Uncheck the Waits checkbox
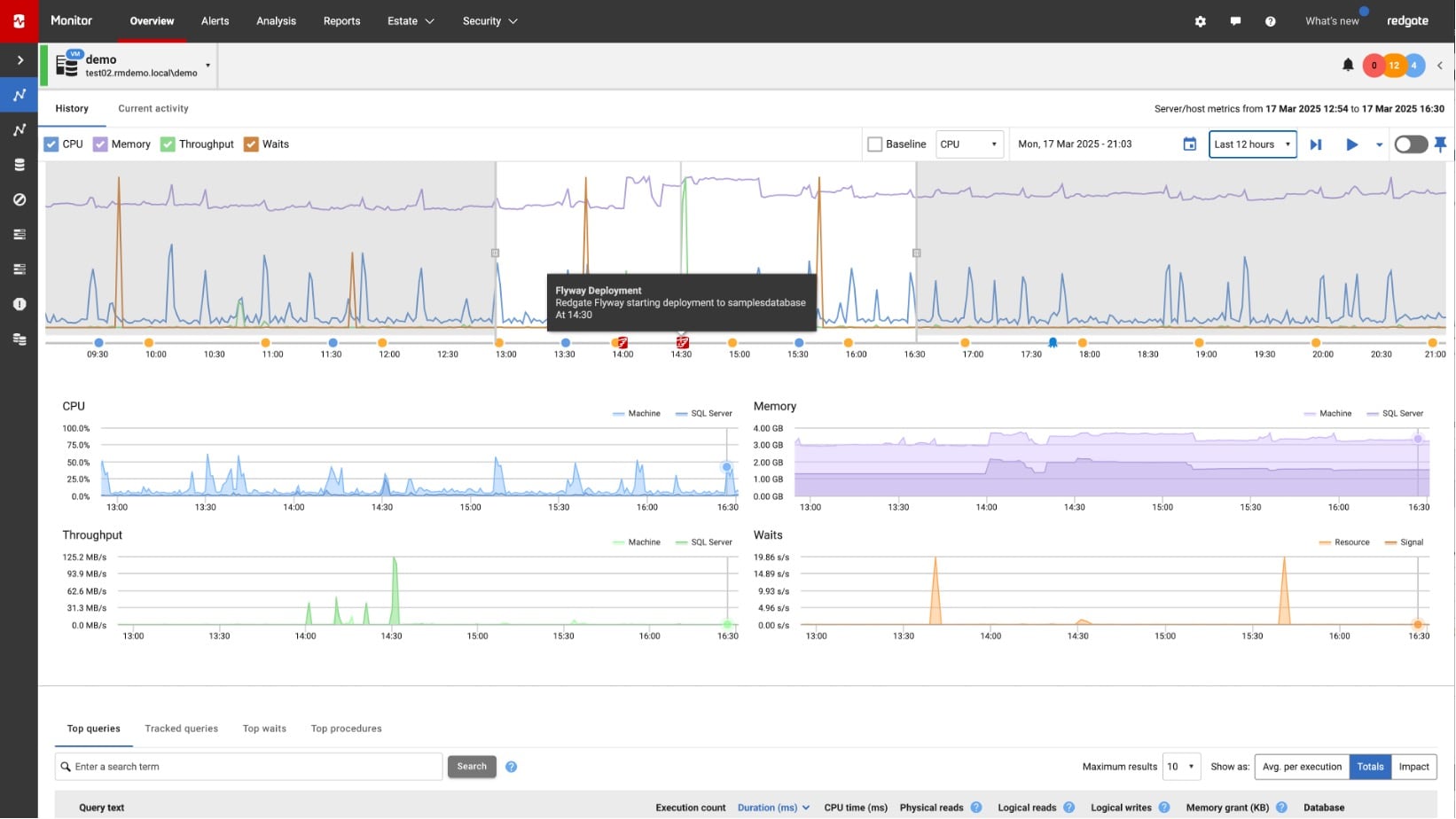The height and width of the screenshot is (819, 1456). pos(251,144)
